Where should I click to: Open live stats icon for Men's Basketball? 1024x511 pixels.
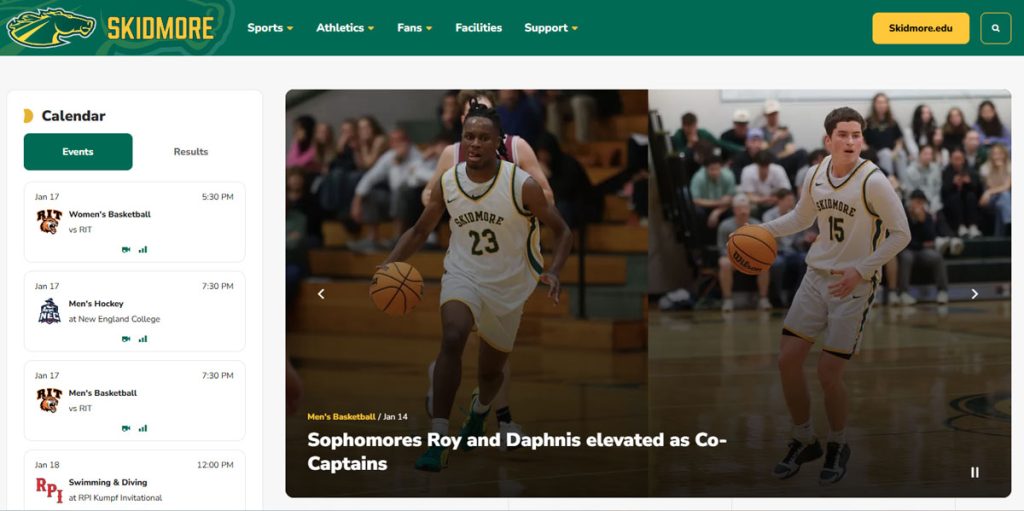(x=143, y=428)
